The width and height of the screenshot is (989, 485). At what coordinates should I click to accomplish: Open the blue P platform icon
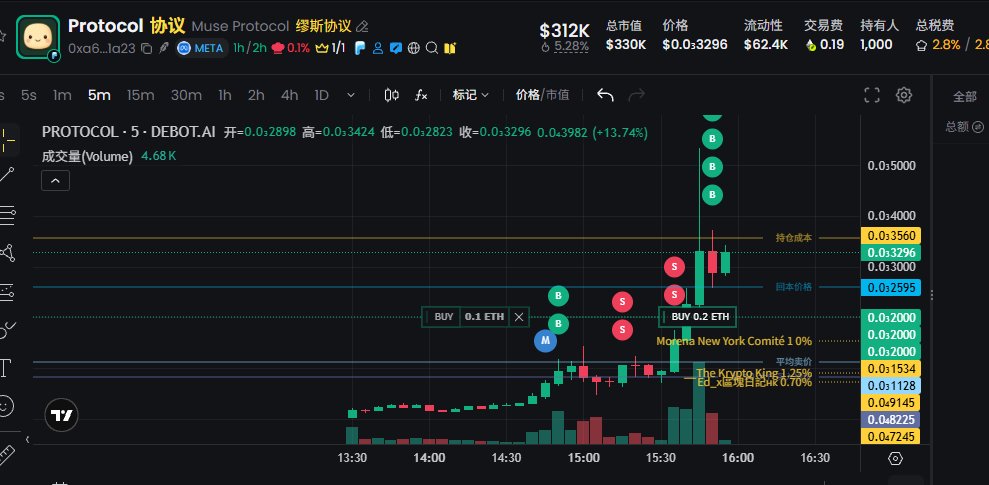[x=360, y=48]
